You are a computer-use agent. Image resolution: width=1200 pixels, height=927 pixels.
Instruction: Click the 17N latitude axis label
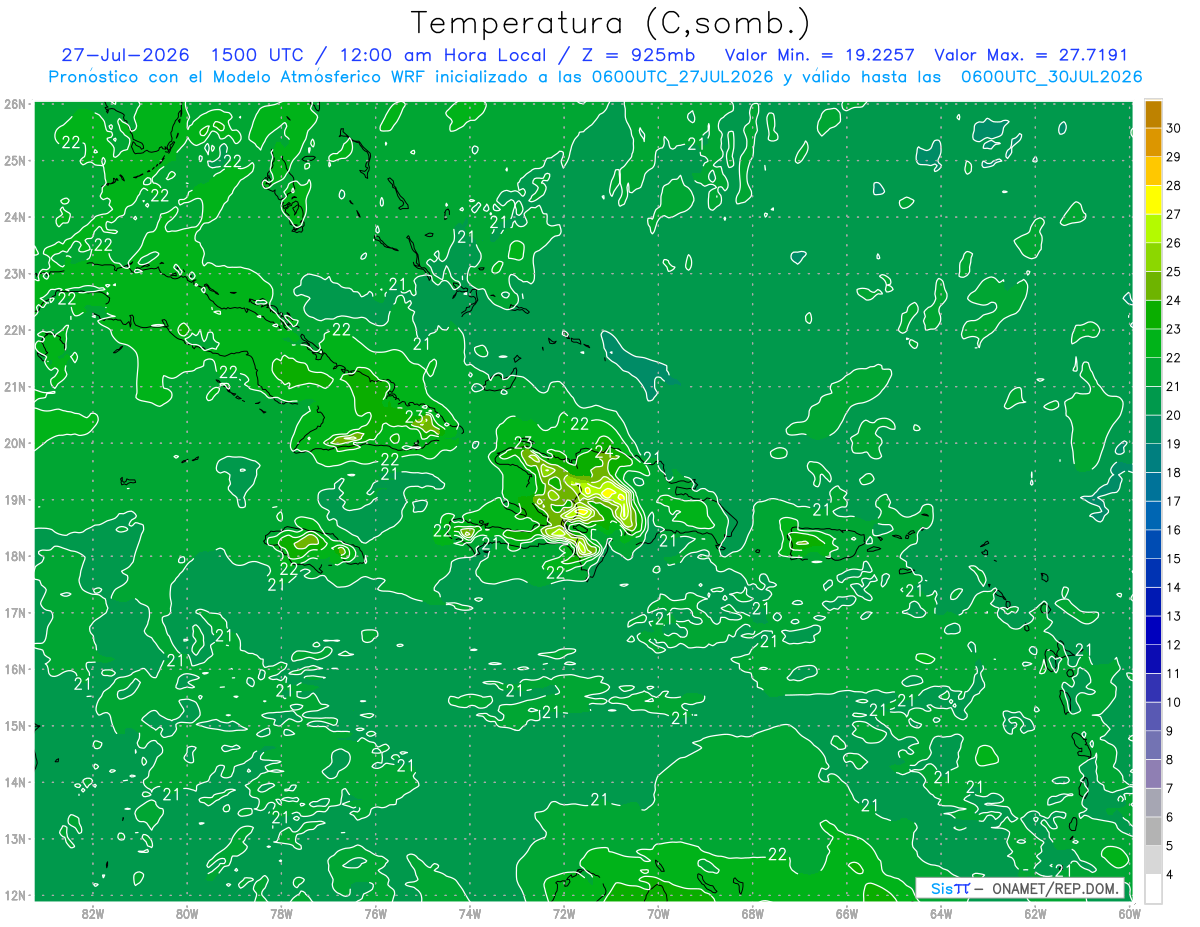pos(14,612)
